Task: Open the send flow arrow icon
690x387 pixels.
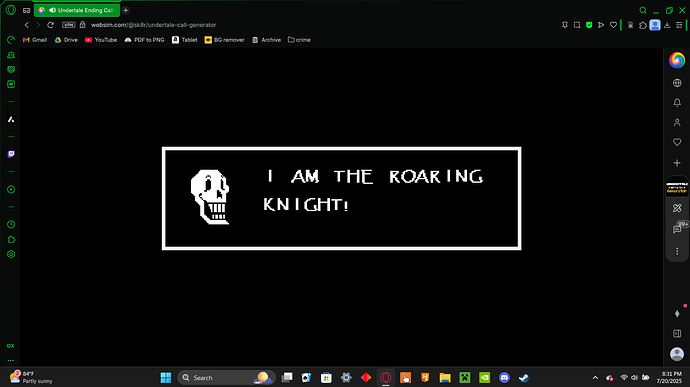Action: tap(601, 25)
